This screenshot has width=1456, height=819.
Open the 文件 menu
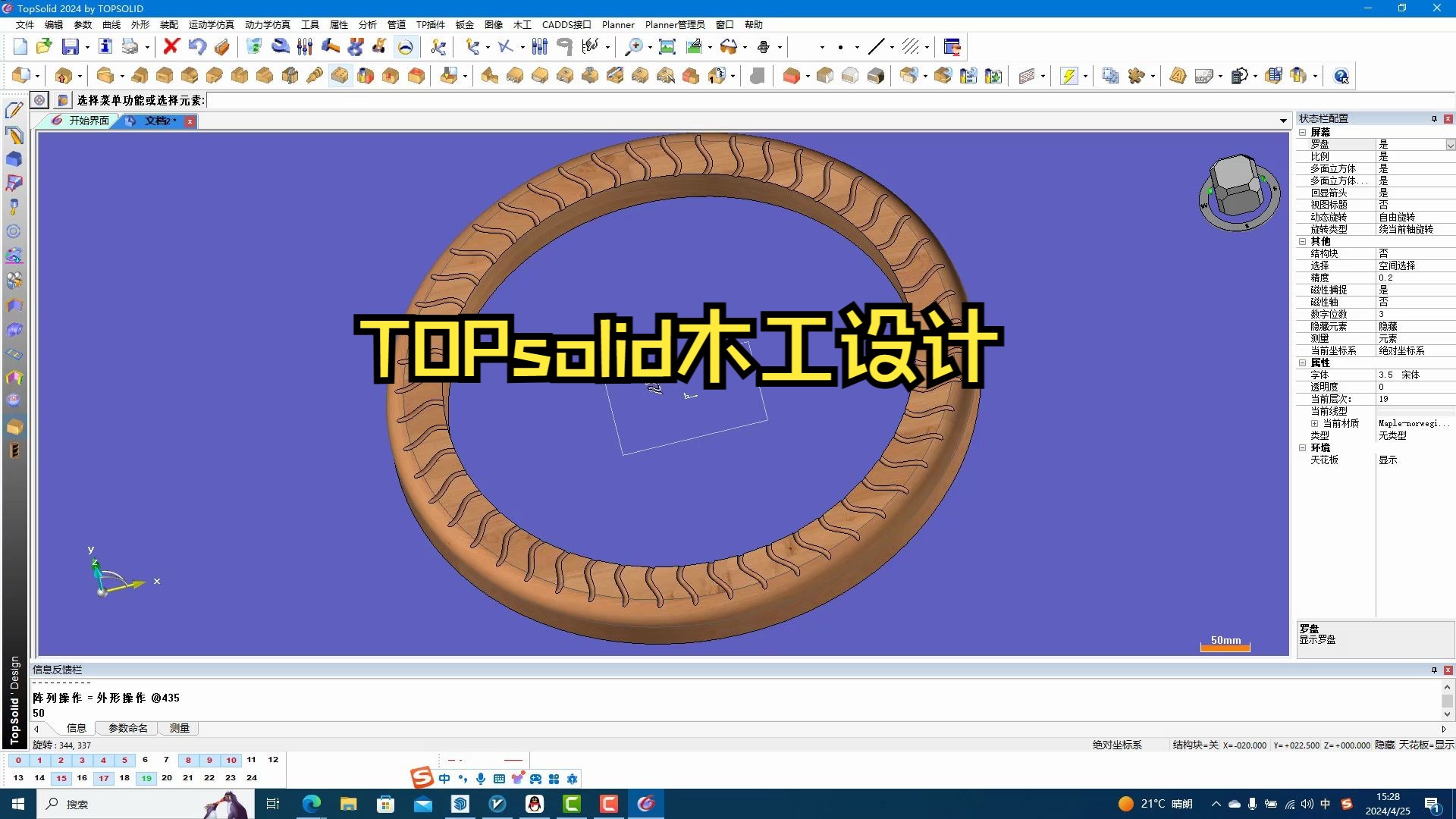tap(24, 24)
